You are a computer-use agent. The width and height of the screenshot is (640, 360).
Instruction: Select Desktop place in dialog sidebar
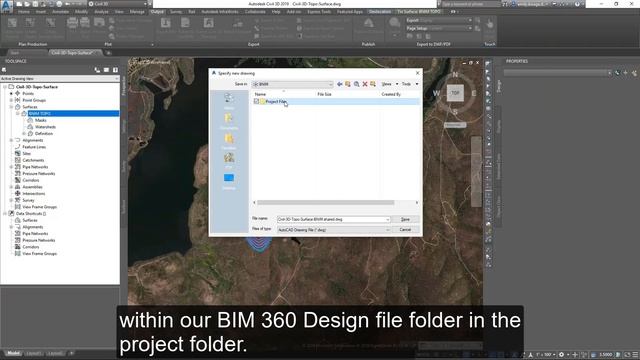click(x=229, y=181)
